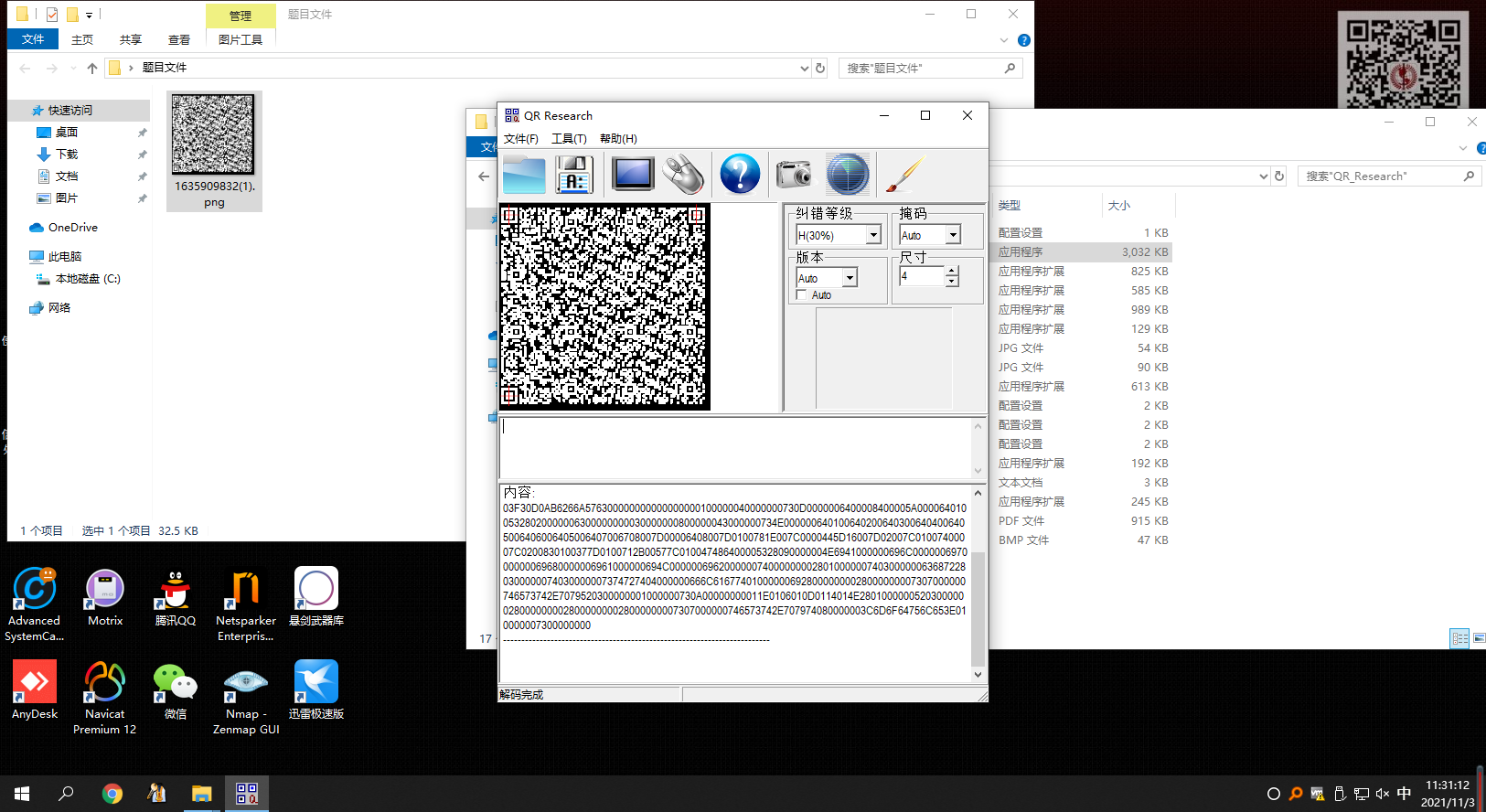Expand address dropdown in QR_Research explorer window
The width and height of the screenshot is (1486, 812).
click(x=1263, y=176)
